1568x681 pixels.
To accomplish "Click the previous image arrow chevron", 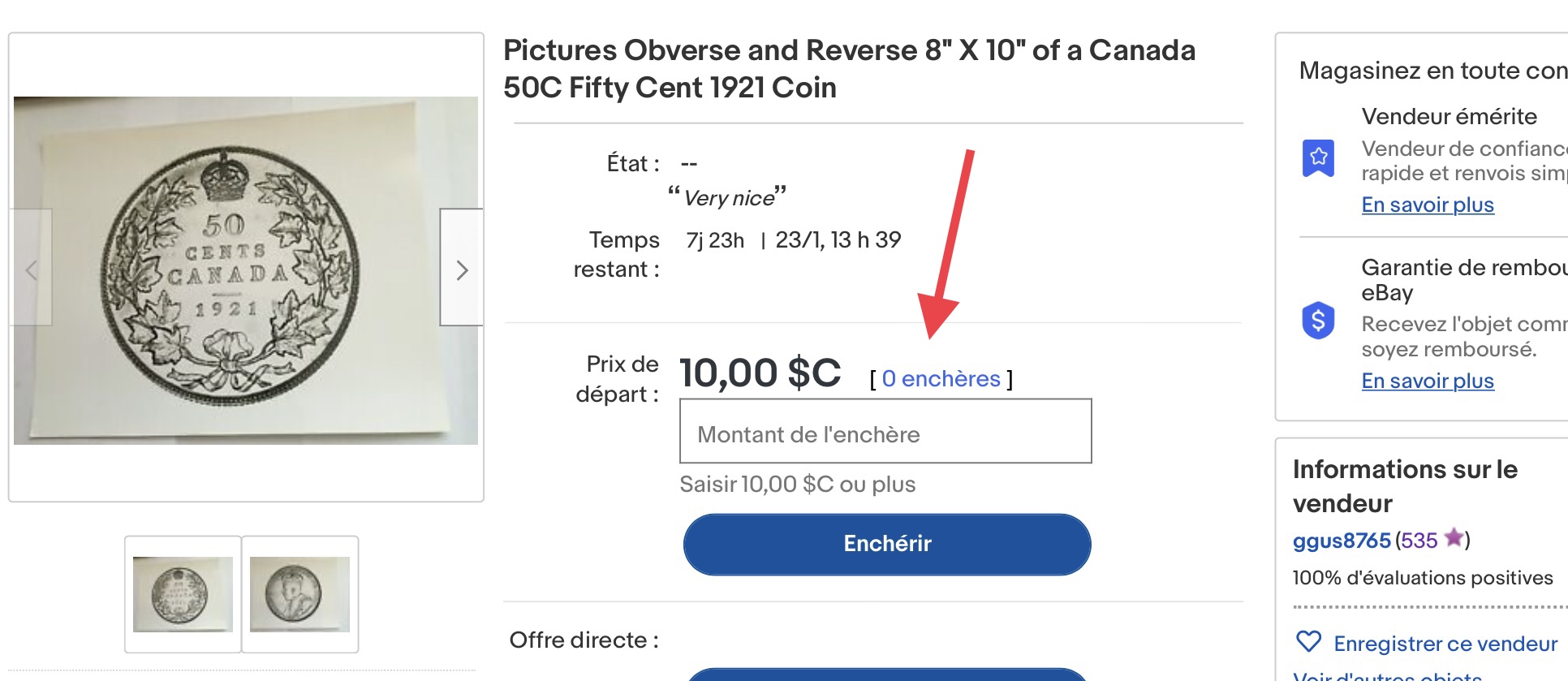I will pos(31,269).
